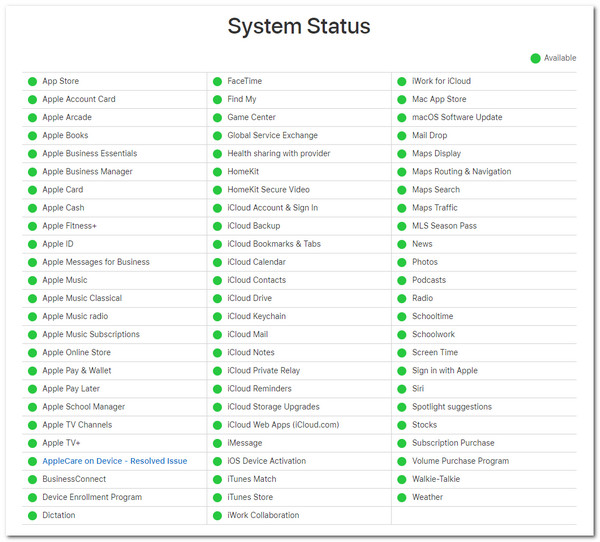Viewport: 600px width, 542px height.
Task: Click Apple Music Classical label
Action: [x=82, y=298]
